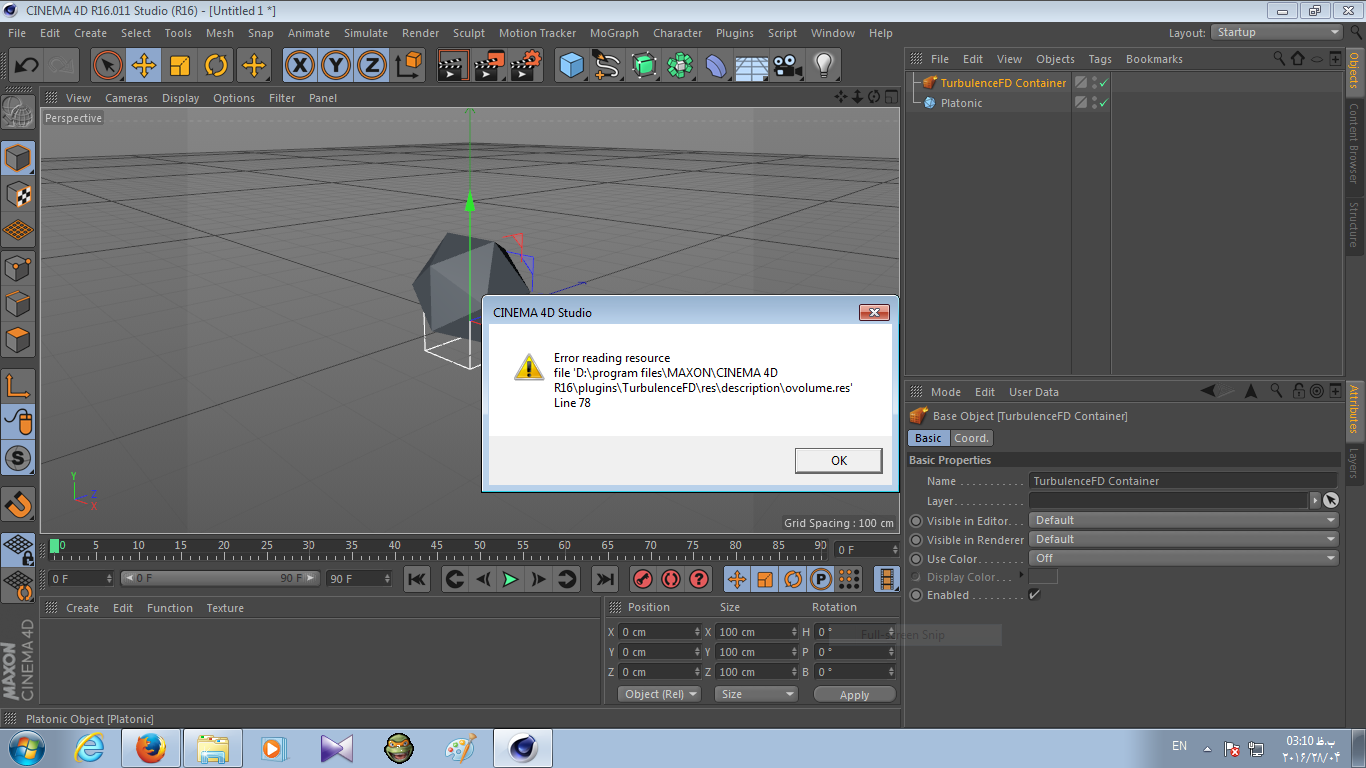Add a Camera object

(788, 66)
